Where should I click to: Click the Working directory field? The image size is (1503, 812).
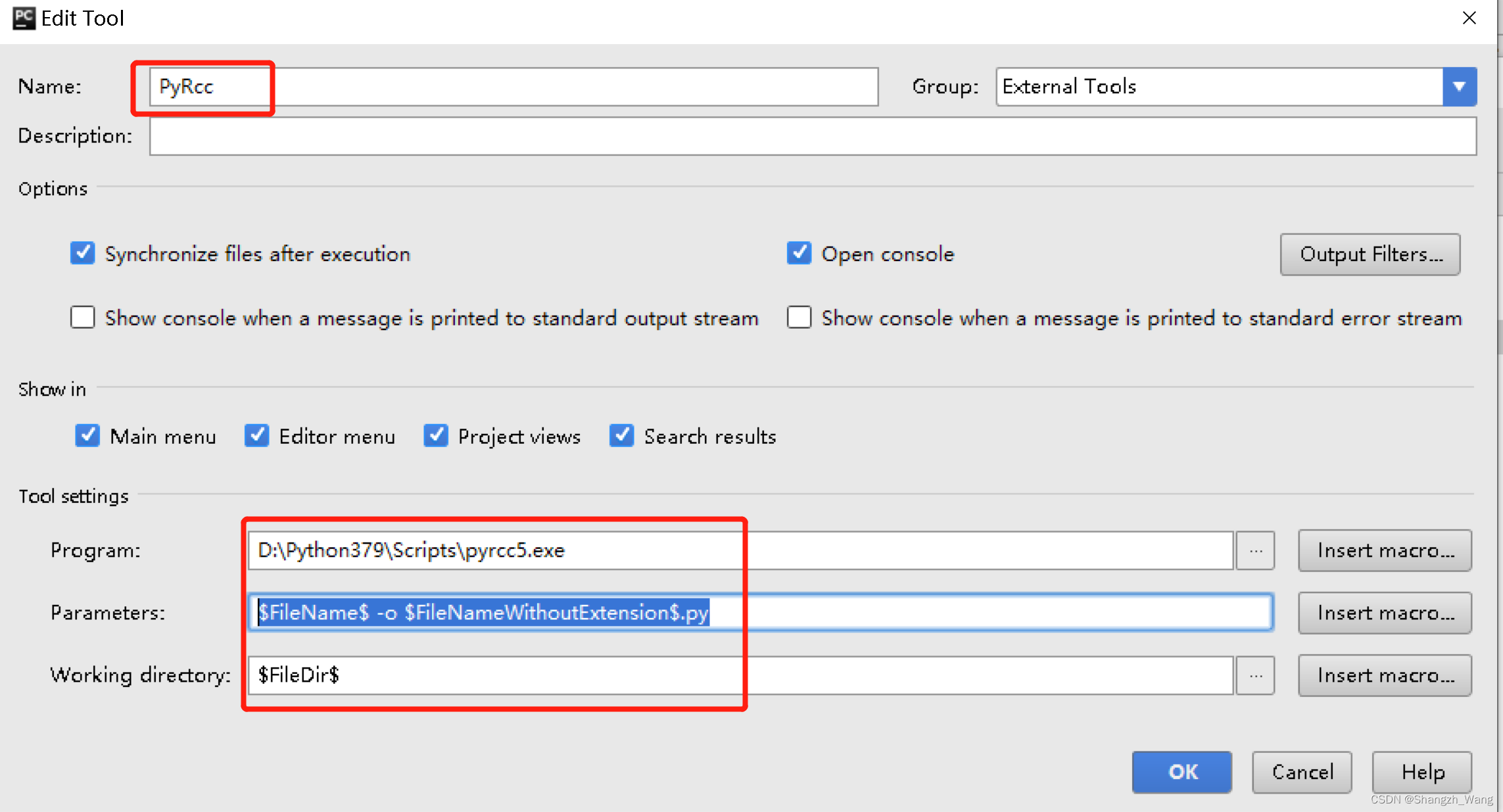[740, 675]
